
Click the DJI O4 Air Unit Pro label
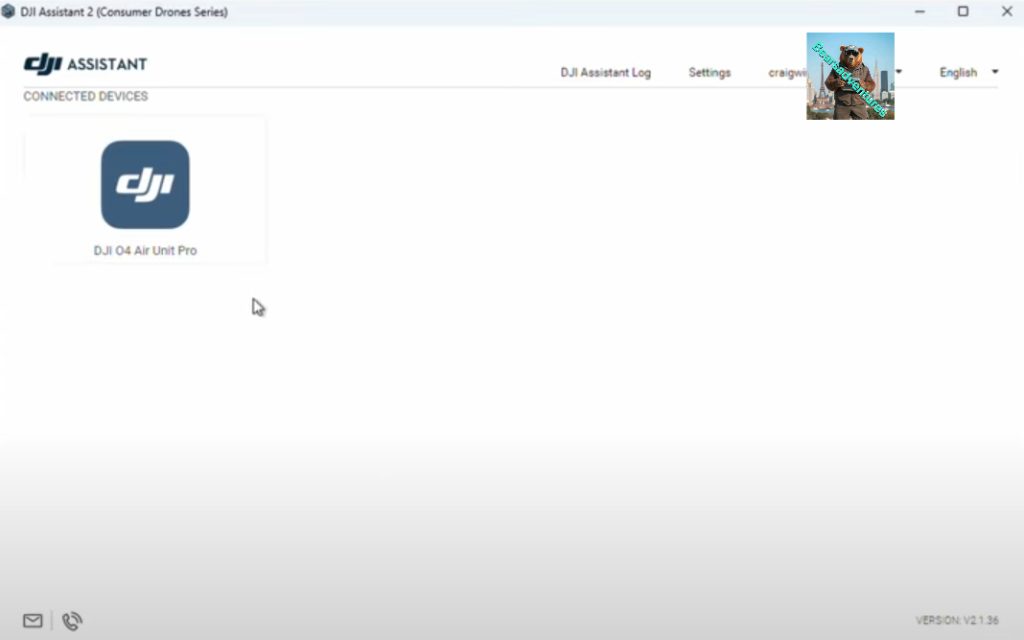click(145, 251)
